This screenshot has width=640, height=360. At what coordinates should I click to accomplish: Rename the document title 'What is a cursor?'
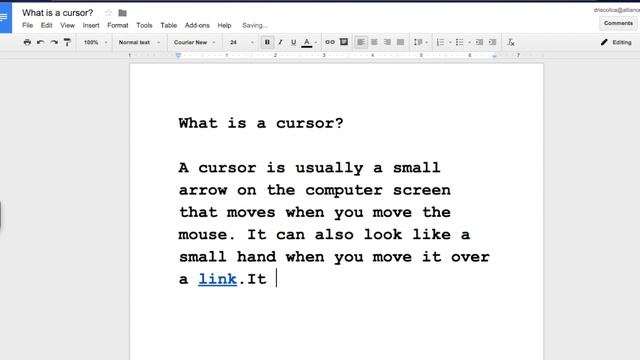coord(58,13)
